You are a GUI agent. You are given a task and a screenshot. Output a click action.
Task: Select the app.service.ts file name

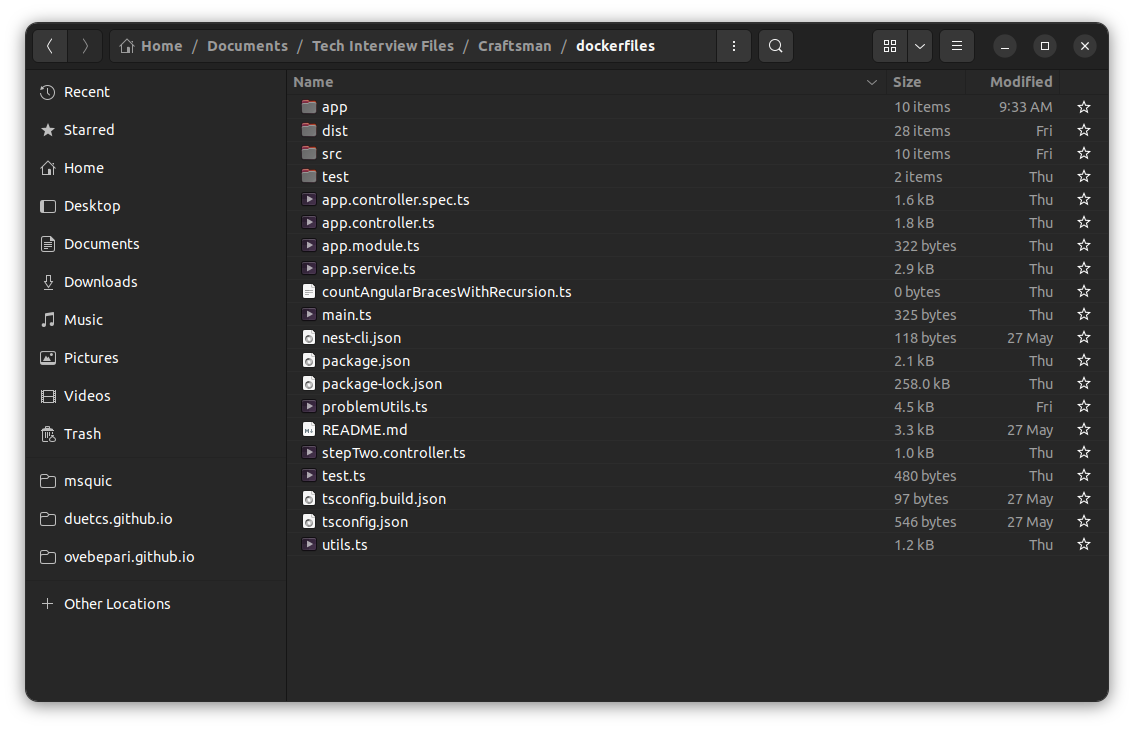369,269
